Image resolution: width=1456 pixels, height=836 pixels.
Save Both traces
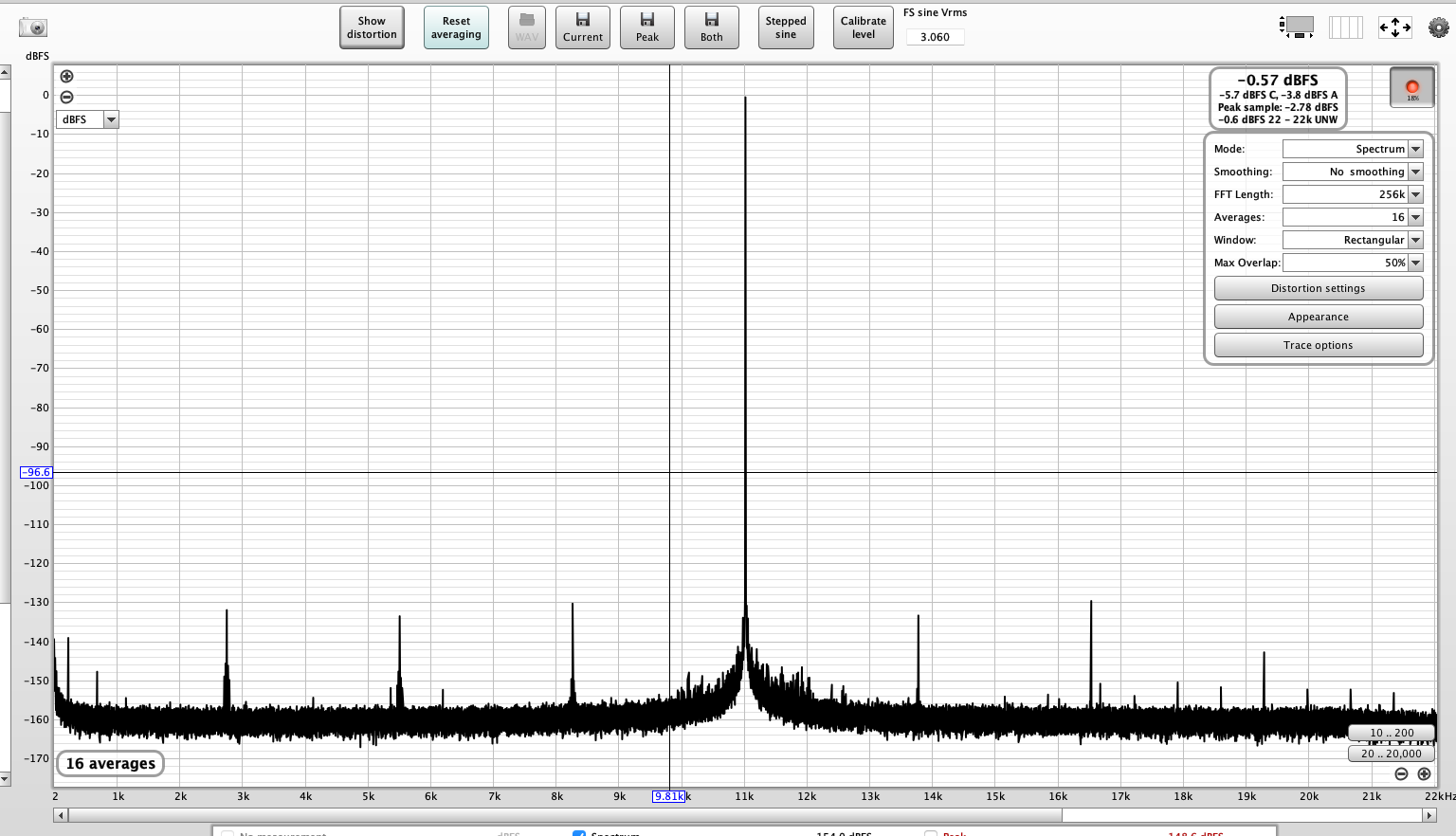pyautogui.click(x=712, y=27)
